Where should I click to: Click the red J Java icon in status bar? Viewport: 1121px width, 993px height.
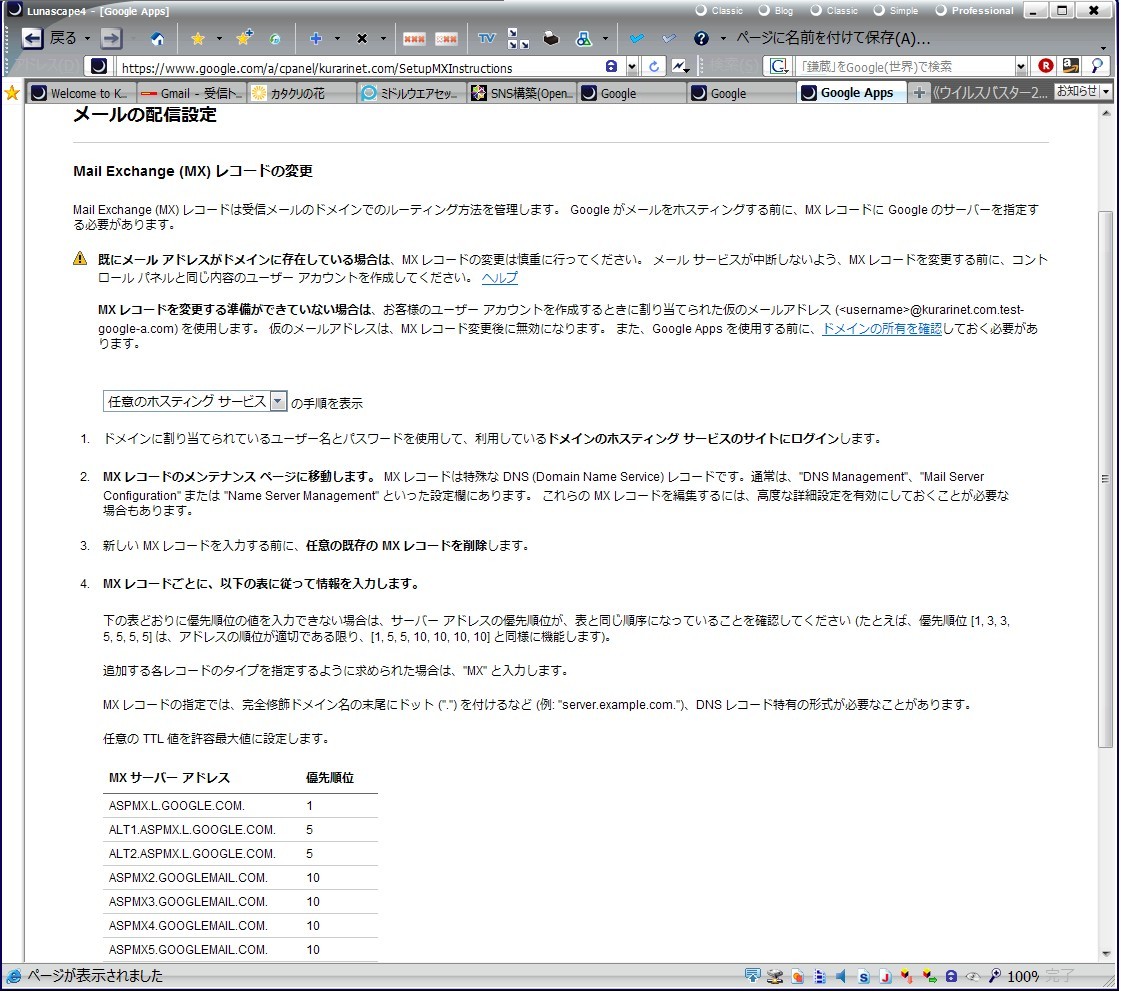click(885, 977)
